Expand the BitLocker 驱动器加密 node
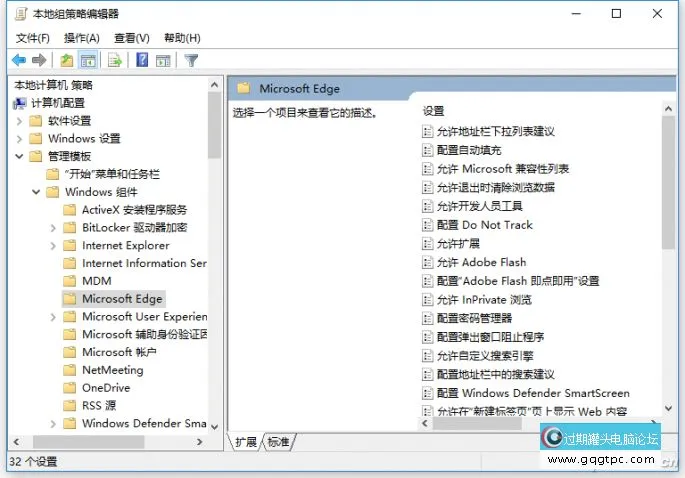The width and height of the screenshot is (685, 478). click(53, 228)
